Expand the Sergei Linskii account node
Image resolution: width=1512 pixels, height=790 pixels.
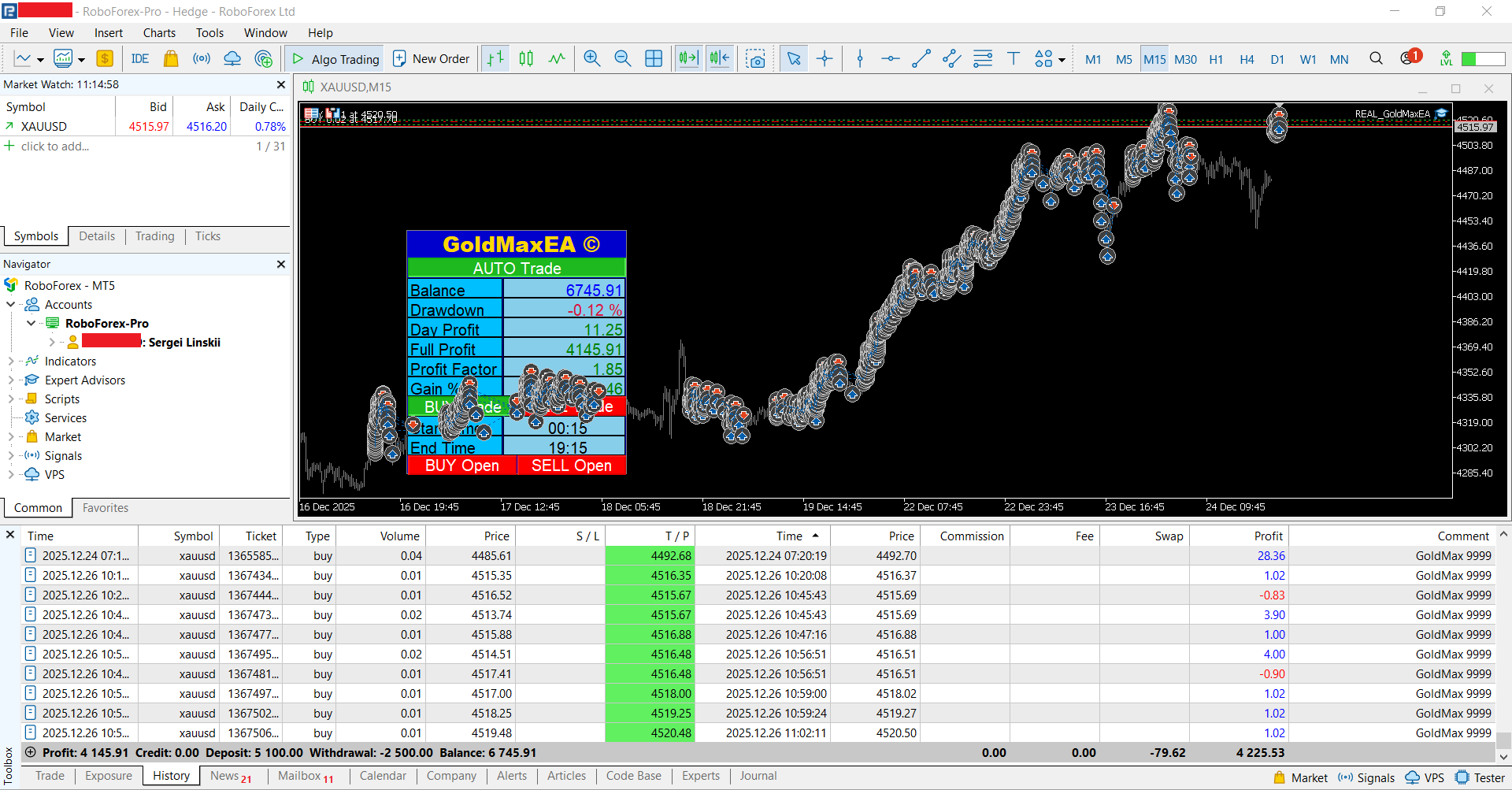[x=52, y=342]
